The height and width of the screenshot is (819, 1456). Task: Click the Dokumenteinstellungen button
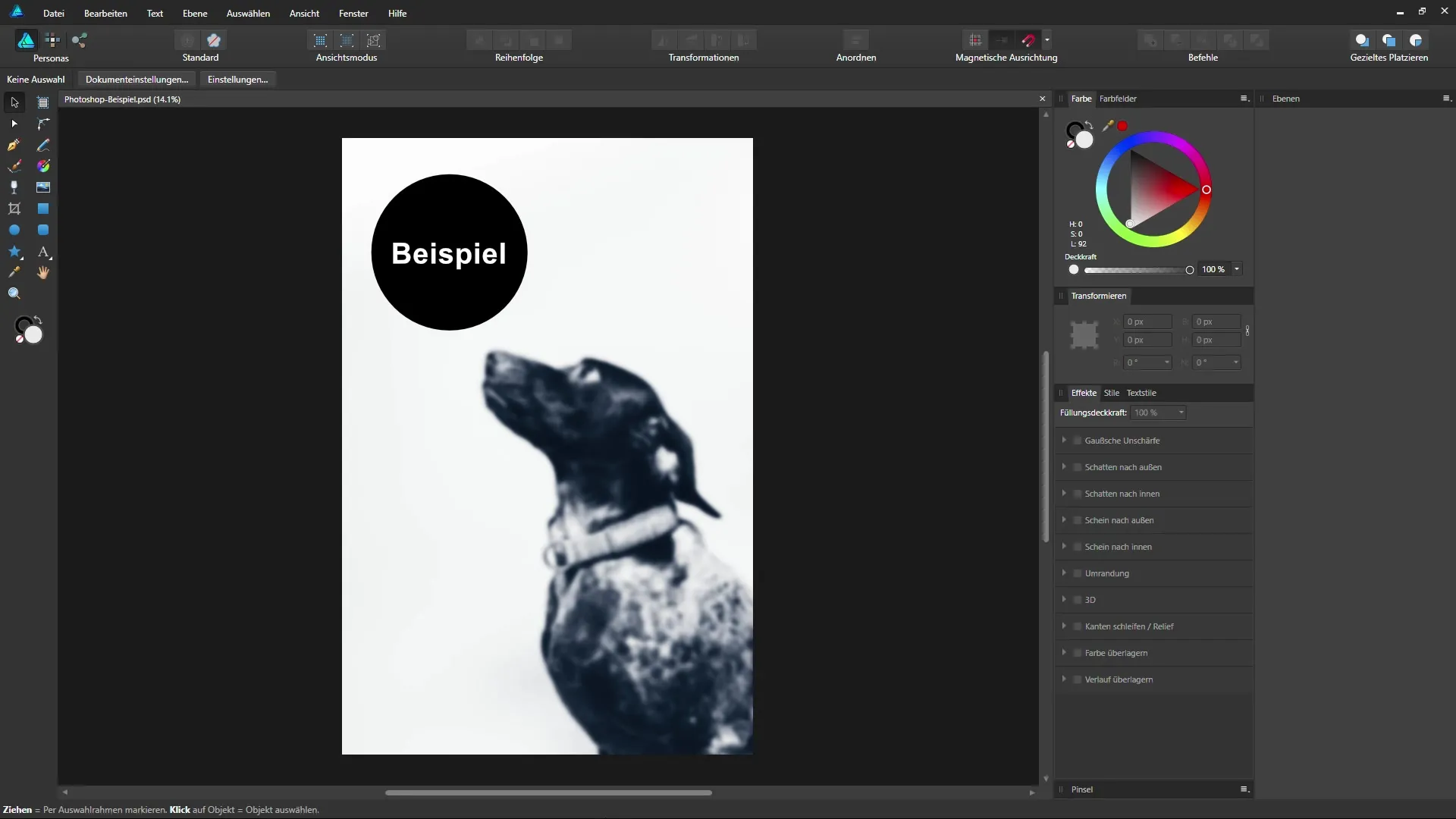tap(136, 79)
